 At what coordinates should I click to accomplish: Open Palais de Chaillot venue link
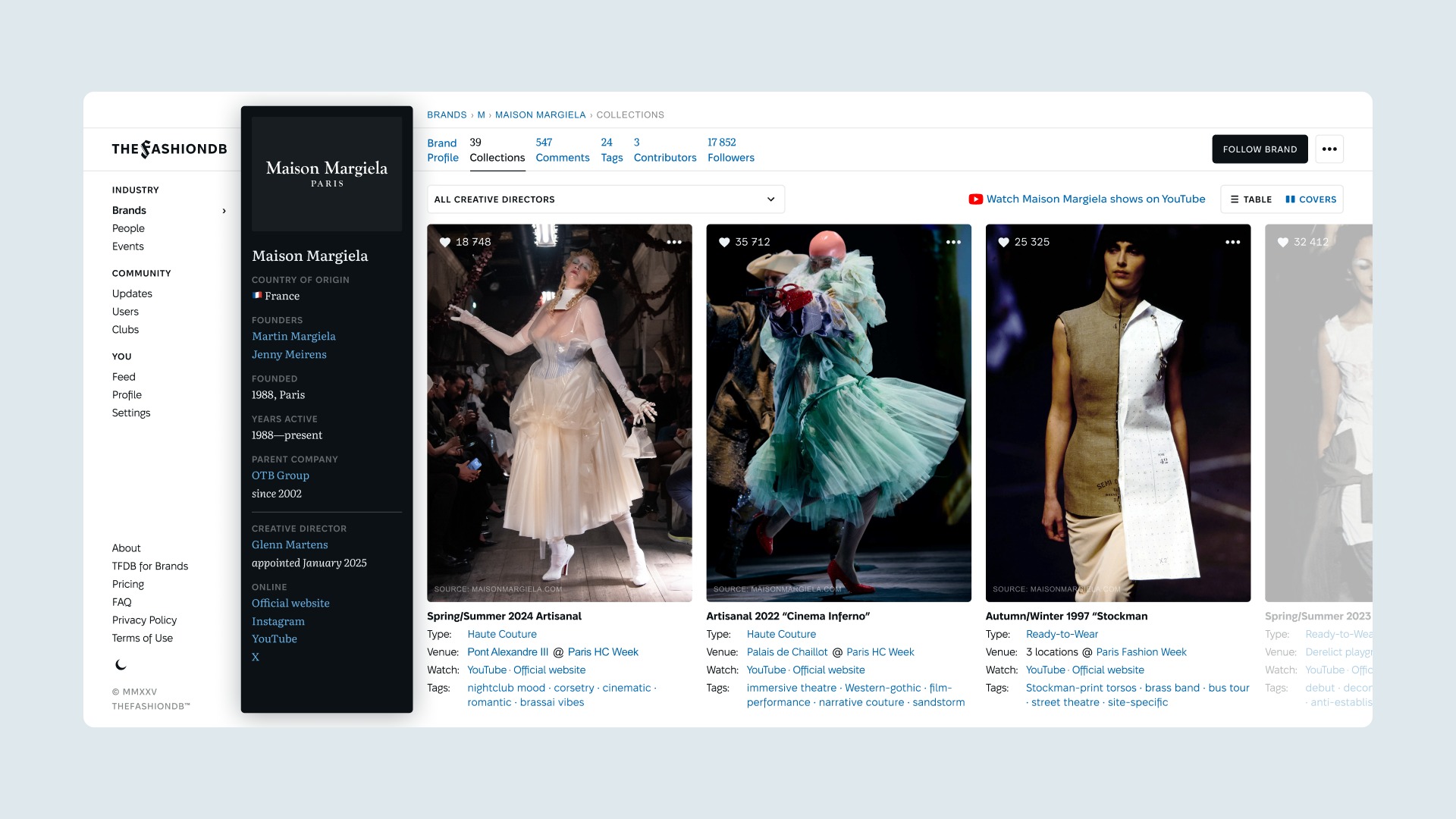[787, 652]
